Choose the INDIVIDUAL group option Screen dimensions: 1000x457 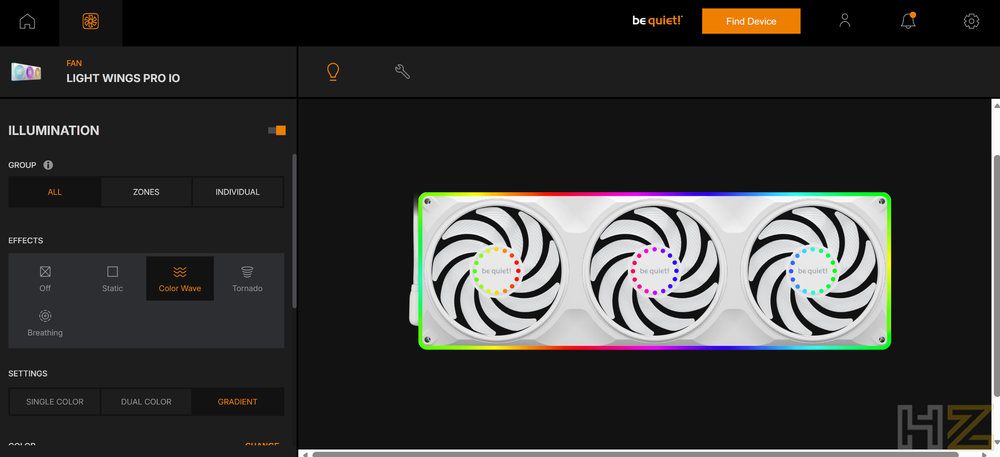pos(237,192)
